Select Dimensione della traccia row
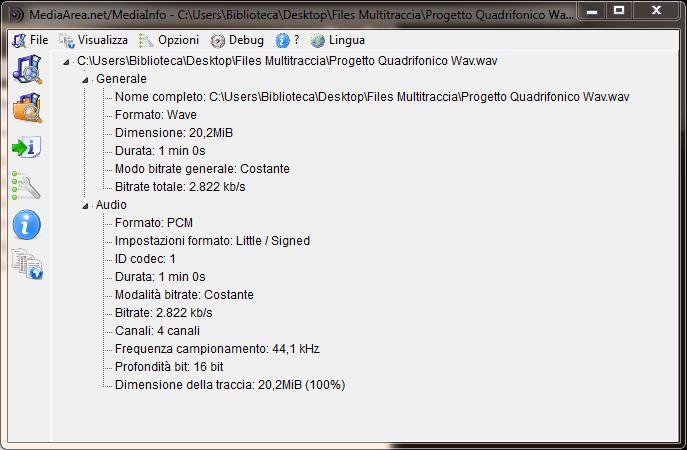The height and width of the screenshot is (450, 687). click(230, 384)
